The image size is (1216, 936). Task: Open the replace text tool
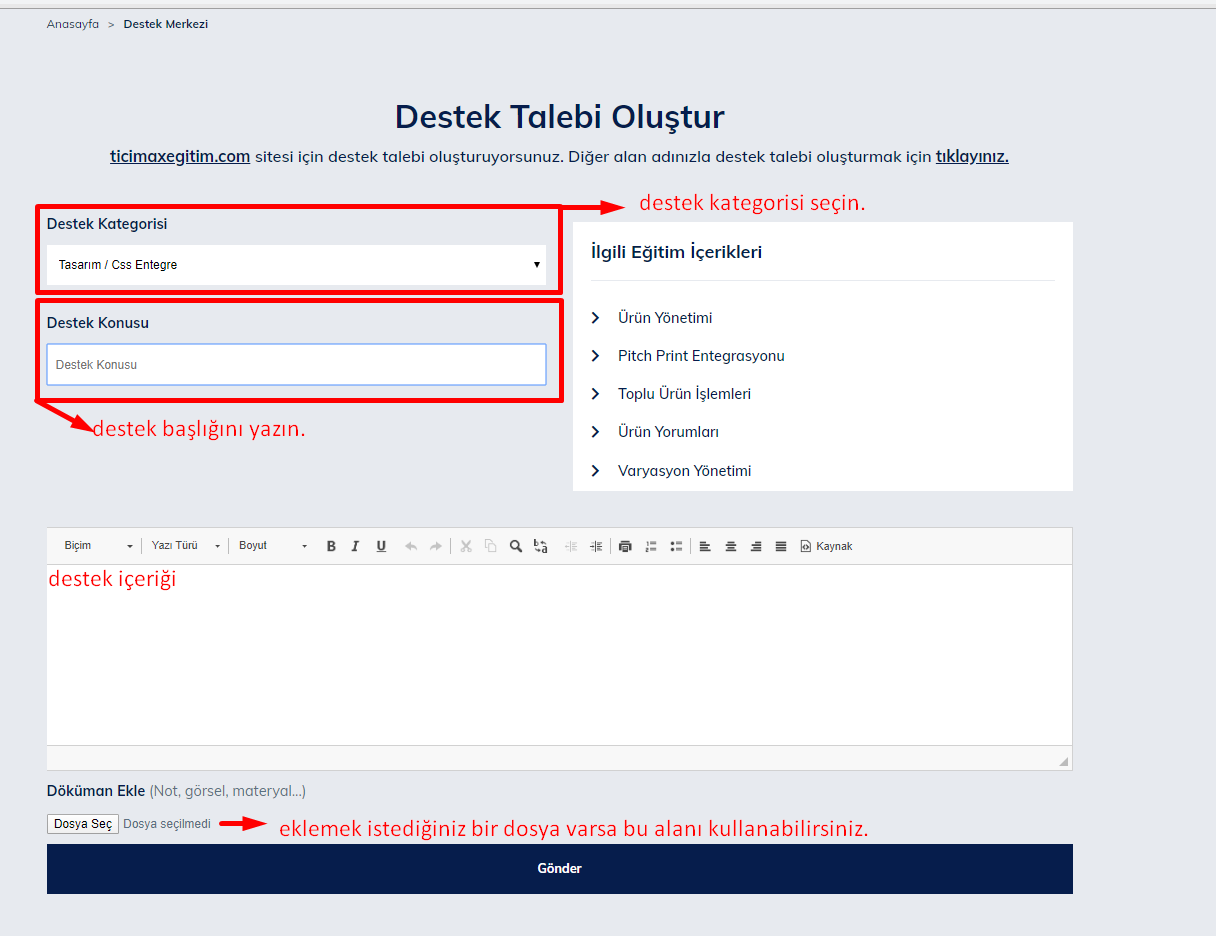pos(541,546)
